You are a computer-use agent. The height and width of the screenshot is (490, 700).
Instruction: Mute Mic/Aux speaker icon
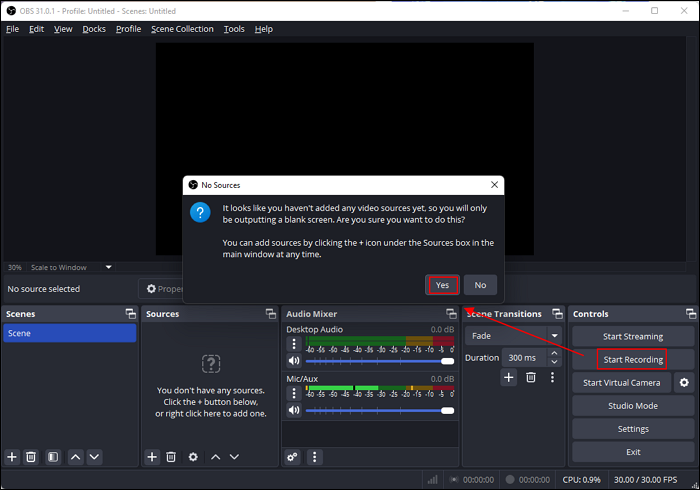(x=294, y=410)
